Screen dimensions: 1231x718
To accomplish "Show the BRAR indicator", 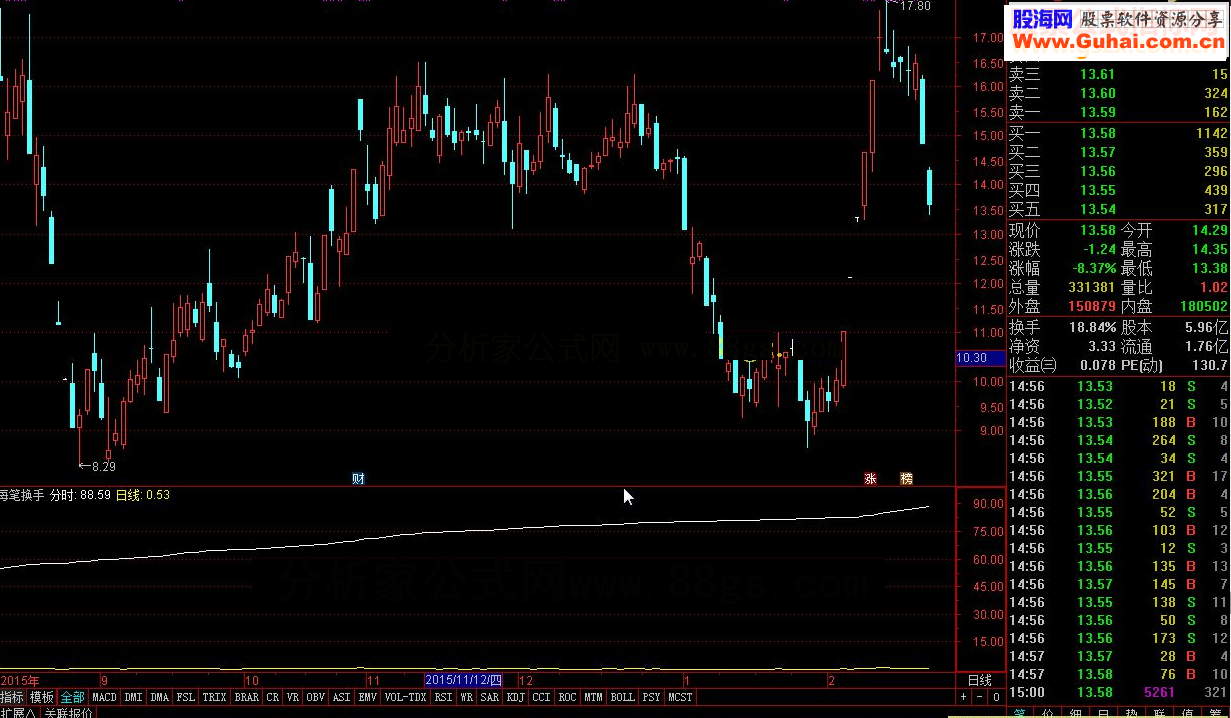I will [x=246, y=697].
